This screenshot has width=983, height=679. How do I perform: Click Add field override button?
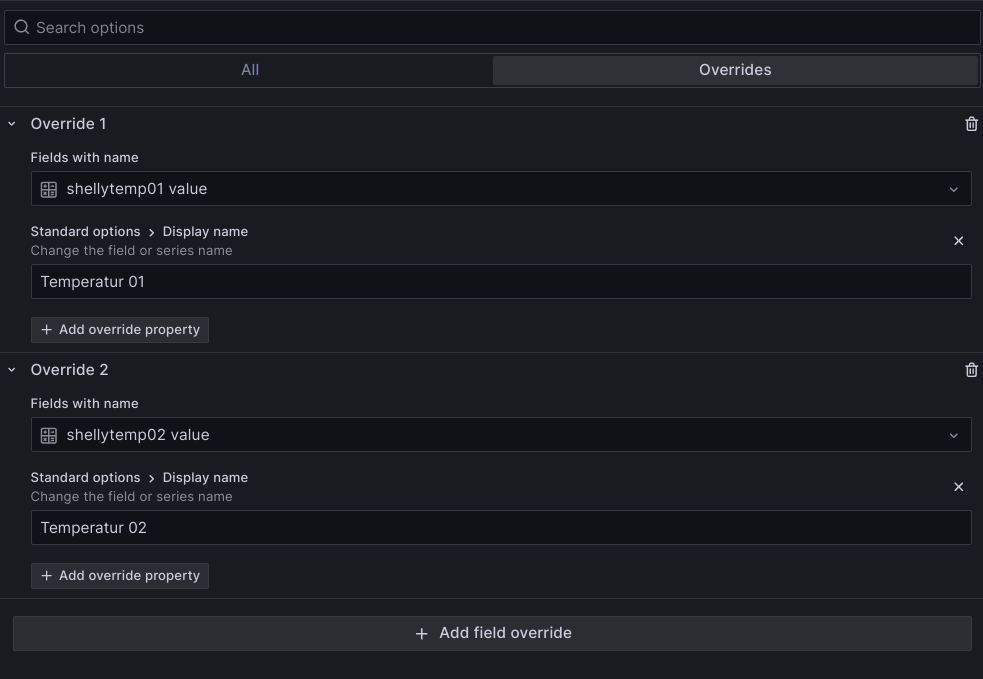(492, 633)
